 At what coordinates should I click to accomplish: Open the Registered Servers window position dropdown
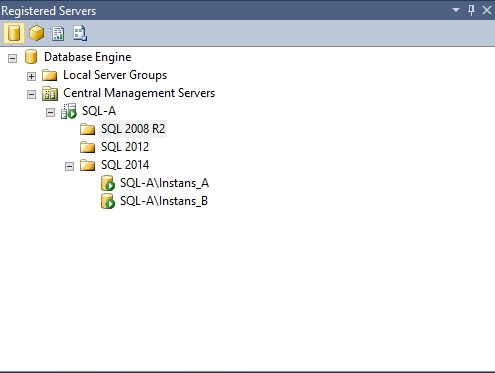(x=456, y=10)
